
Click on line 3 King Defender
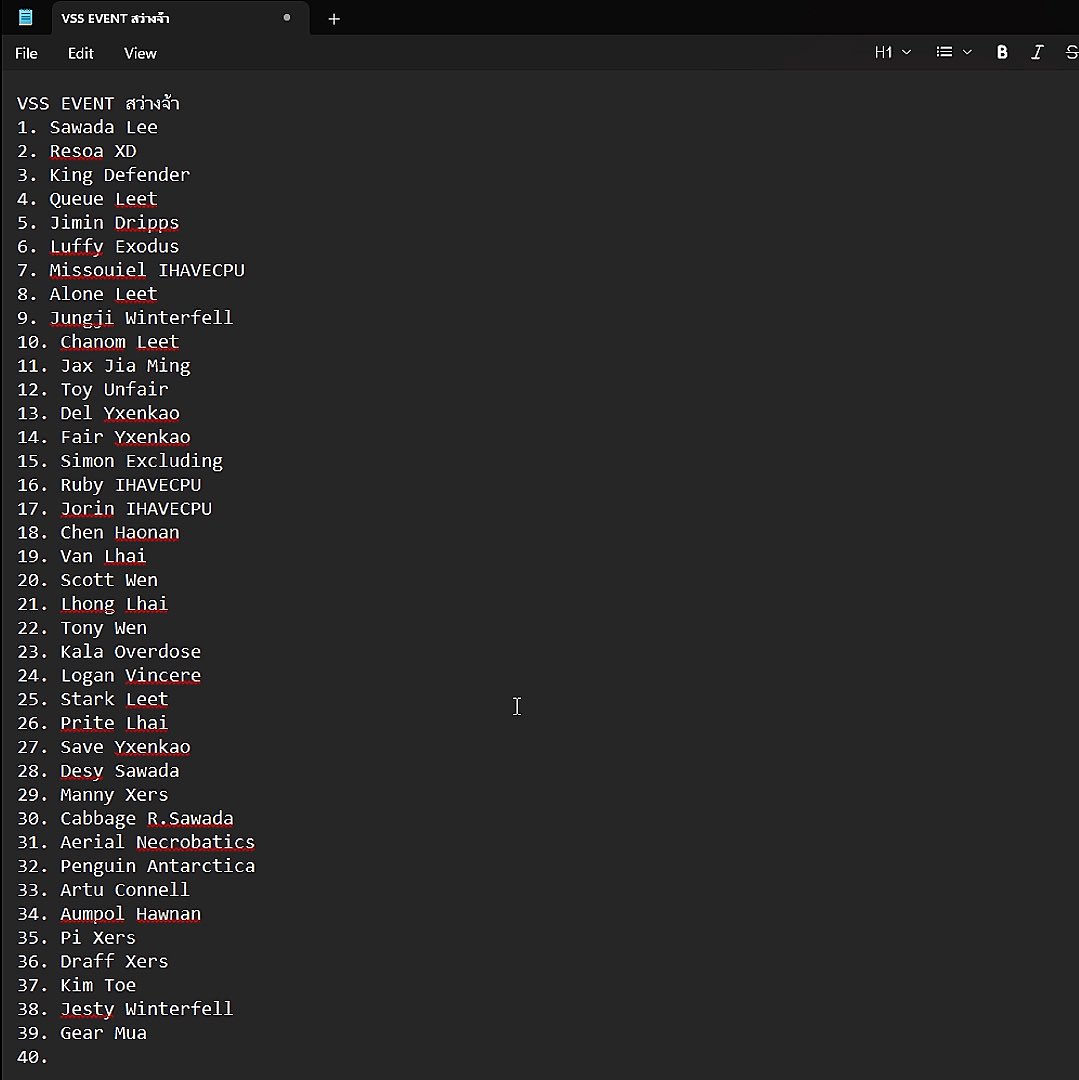tap(103, 175)
